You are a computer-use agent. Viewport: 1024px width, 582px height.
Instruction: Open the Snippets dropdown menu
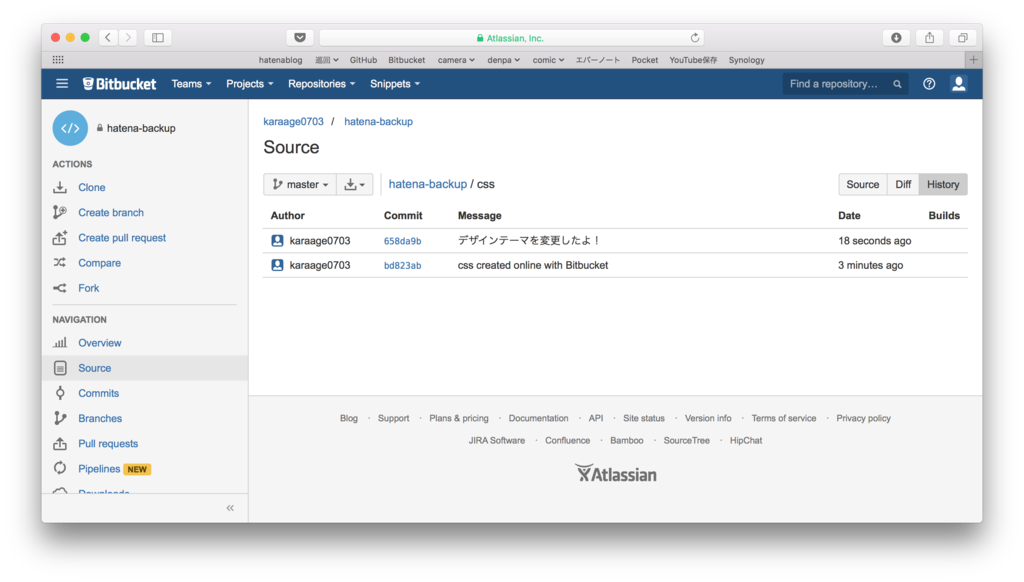(394, 84)
